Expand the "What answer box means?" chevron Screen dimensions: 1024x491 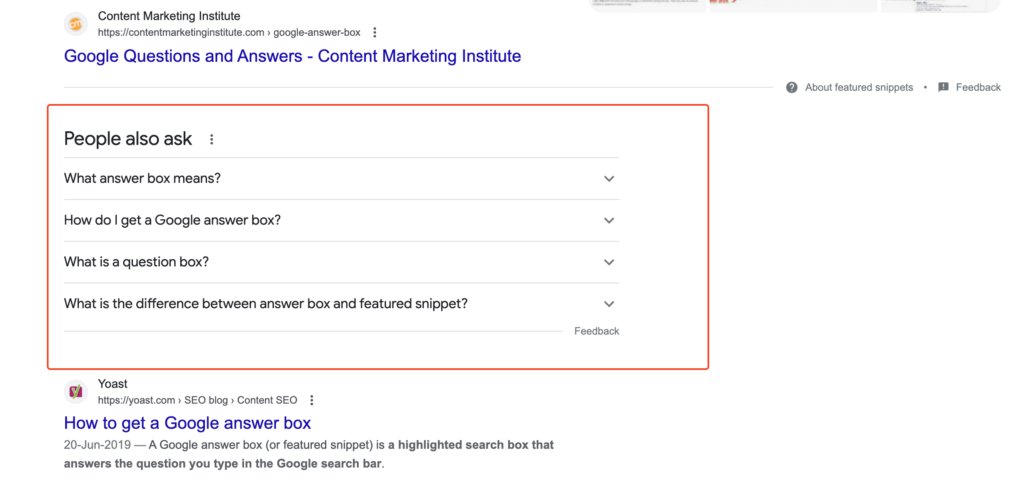(609, 179)
